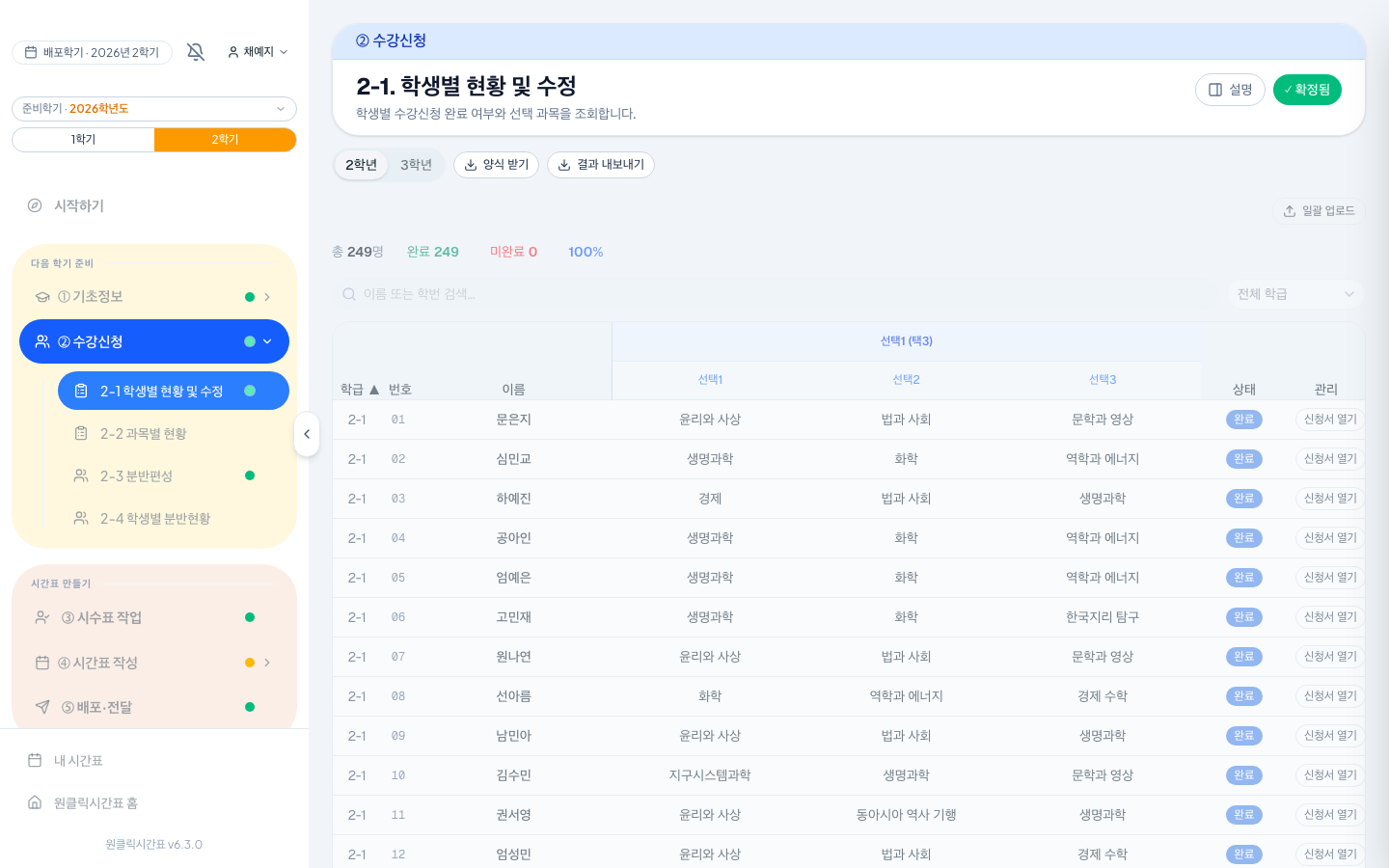
Task: Click the 내 시간표 calendar icon
Action: (x=35, y=760)
